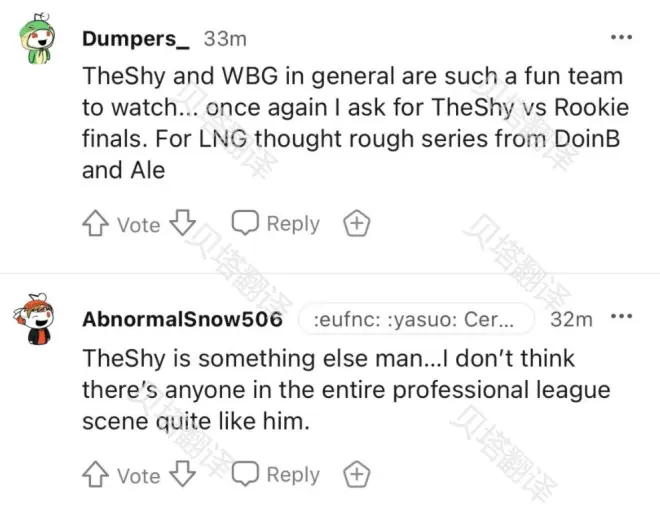Open more options for AbnormalSnow506 comment
Viewport: 660px width, 511px height.
coord(621,316)
